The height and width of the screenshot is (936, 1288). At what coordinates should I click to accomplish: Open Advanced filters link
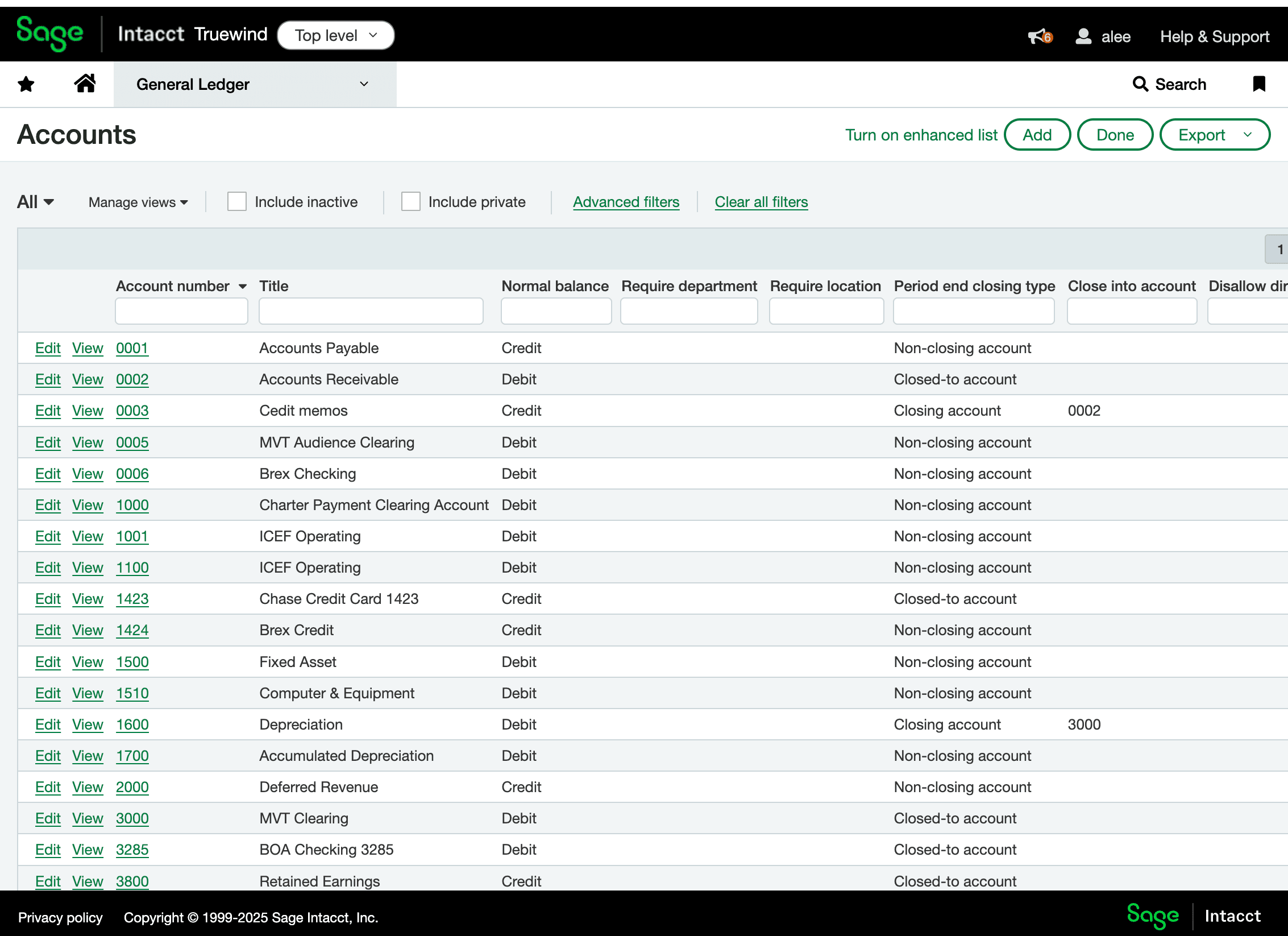point(626,202)
